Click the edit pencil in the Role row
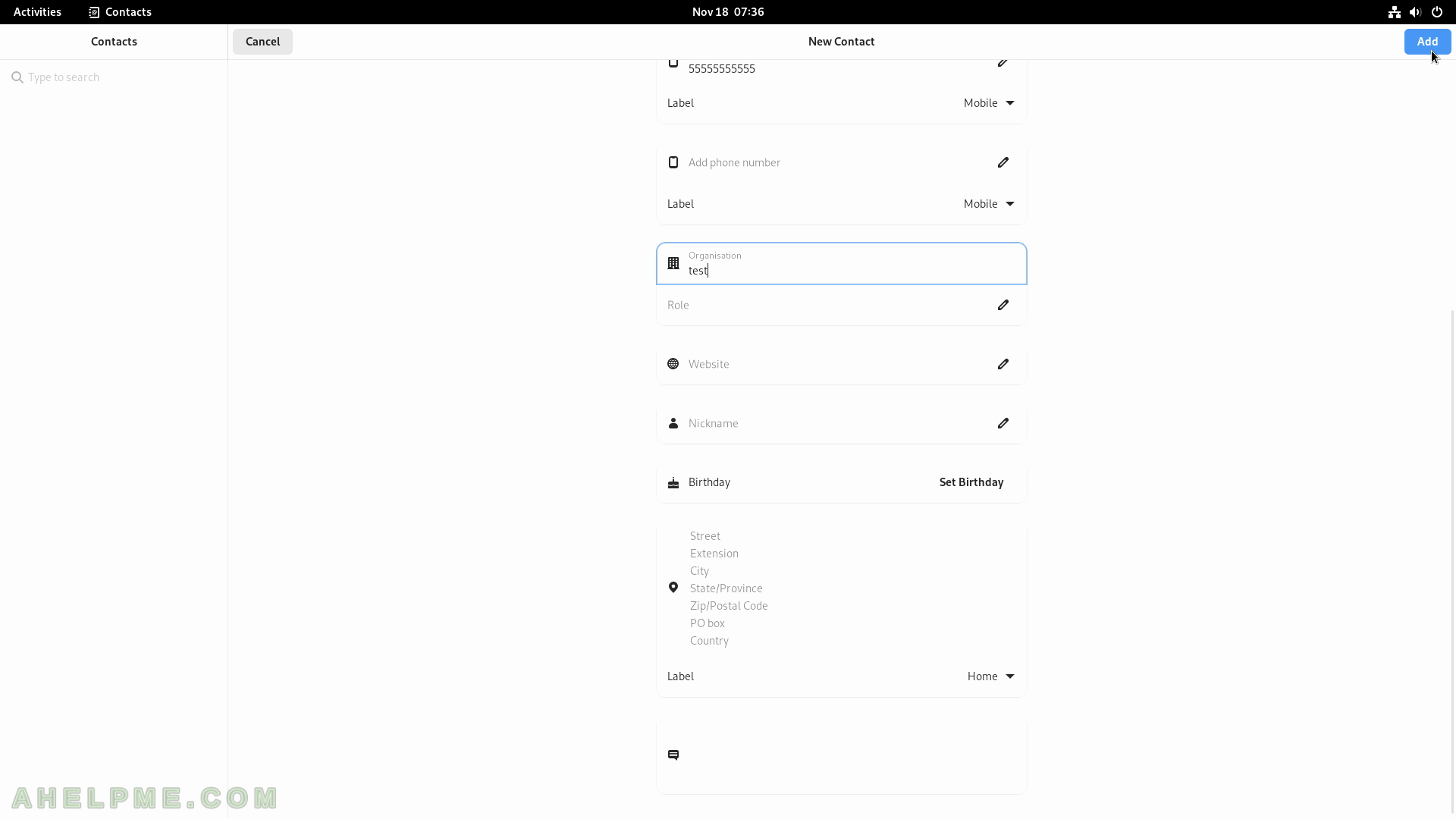The height and width of the screenshot is (819, 1456). (1003, 305)
